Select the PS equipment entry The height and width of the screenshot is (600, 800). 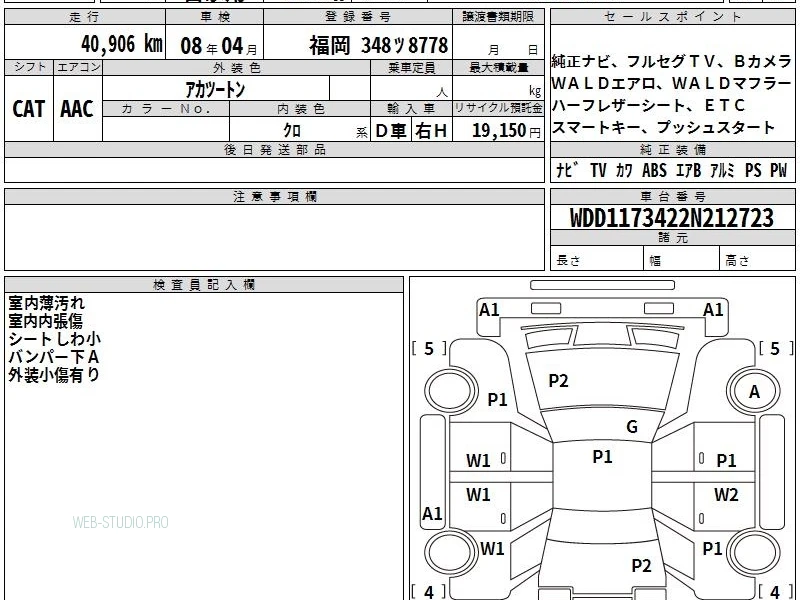click(753, 170)
